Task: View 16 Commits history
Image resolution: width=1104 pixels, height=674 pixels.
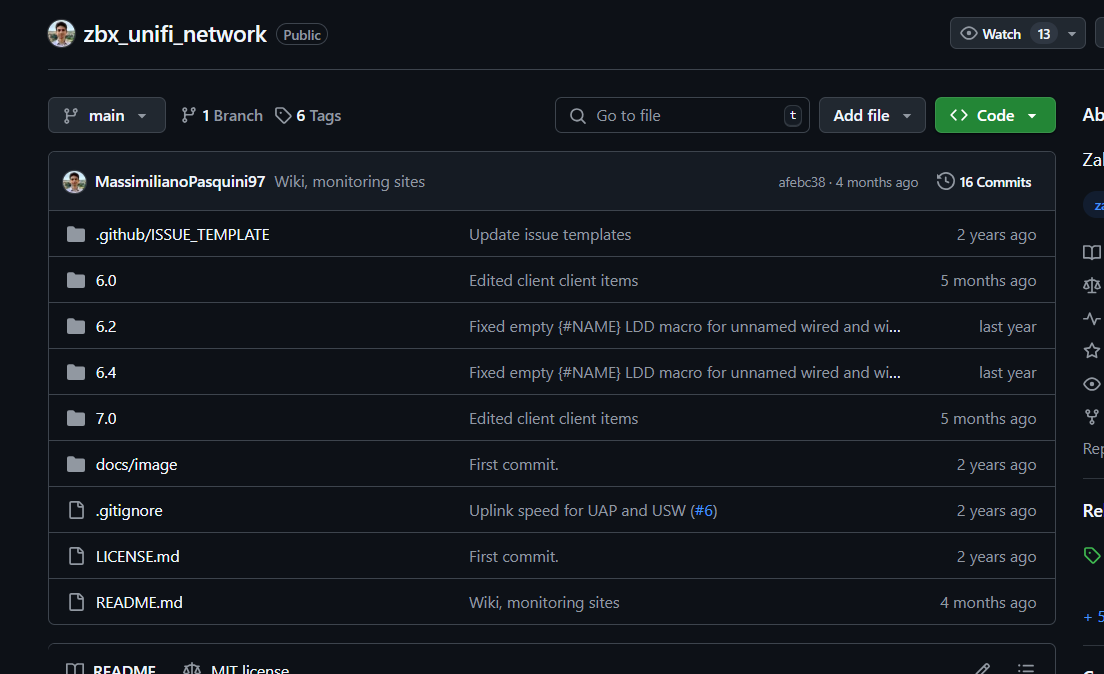Action: click(984, 182)
